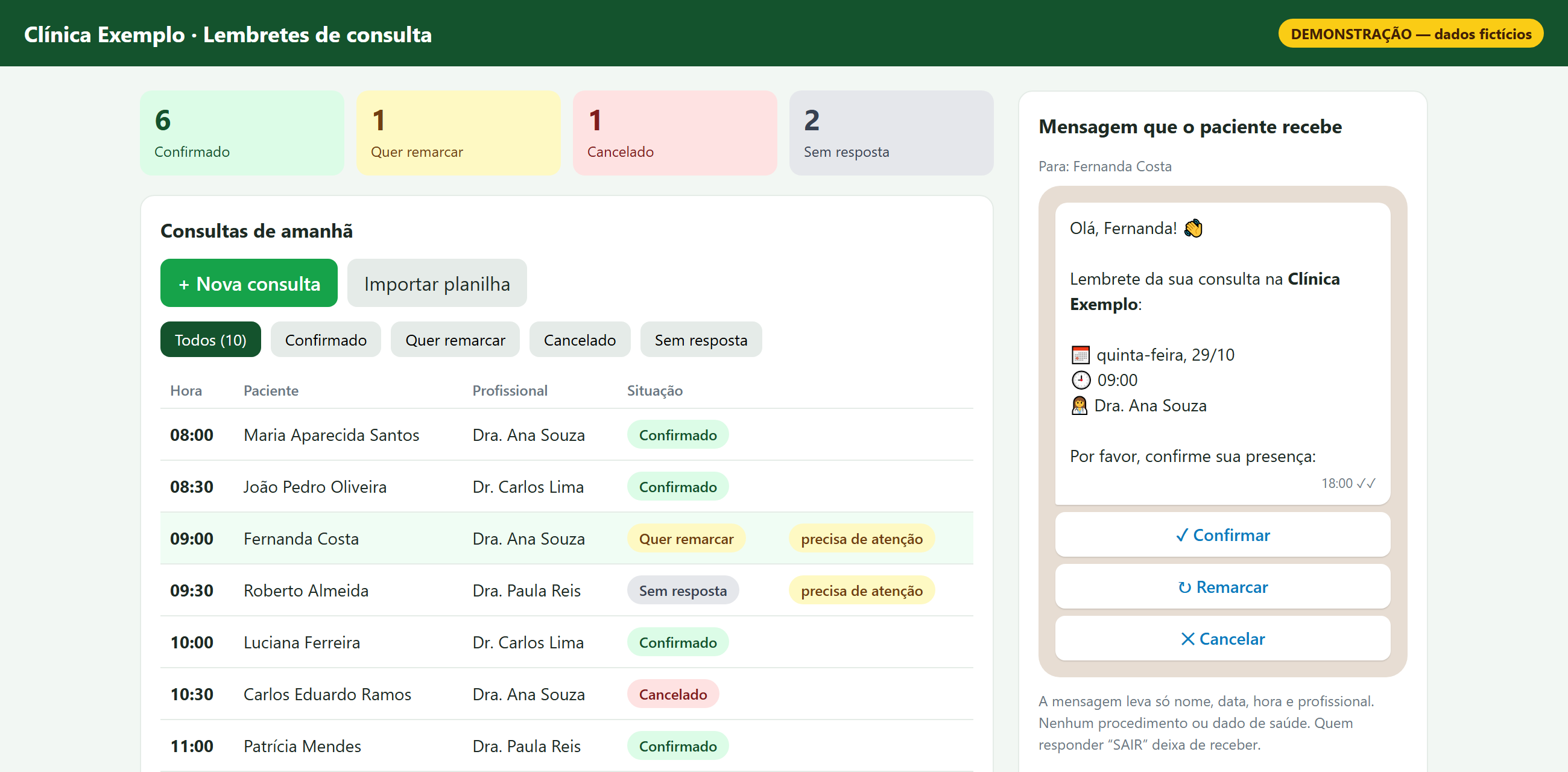Open Importar planilha
Viewport: 1568px width, 772px height.
pyautogui.click(x=437, y=283)
